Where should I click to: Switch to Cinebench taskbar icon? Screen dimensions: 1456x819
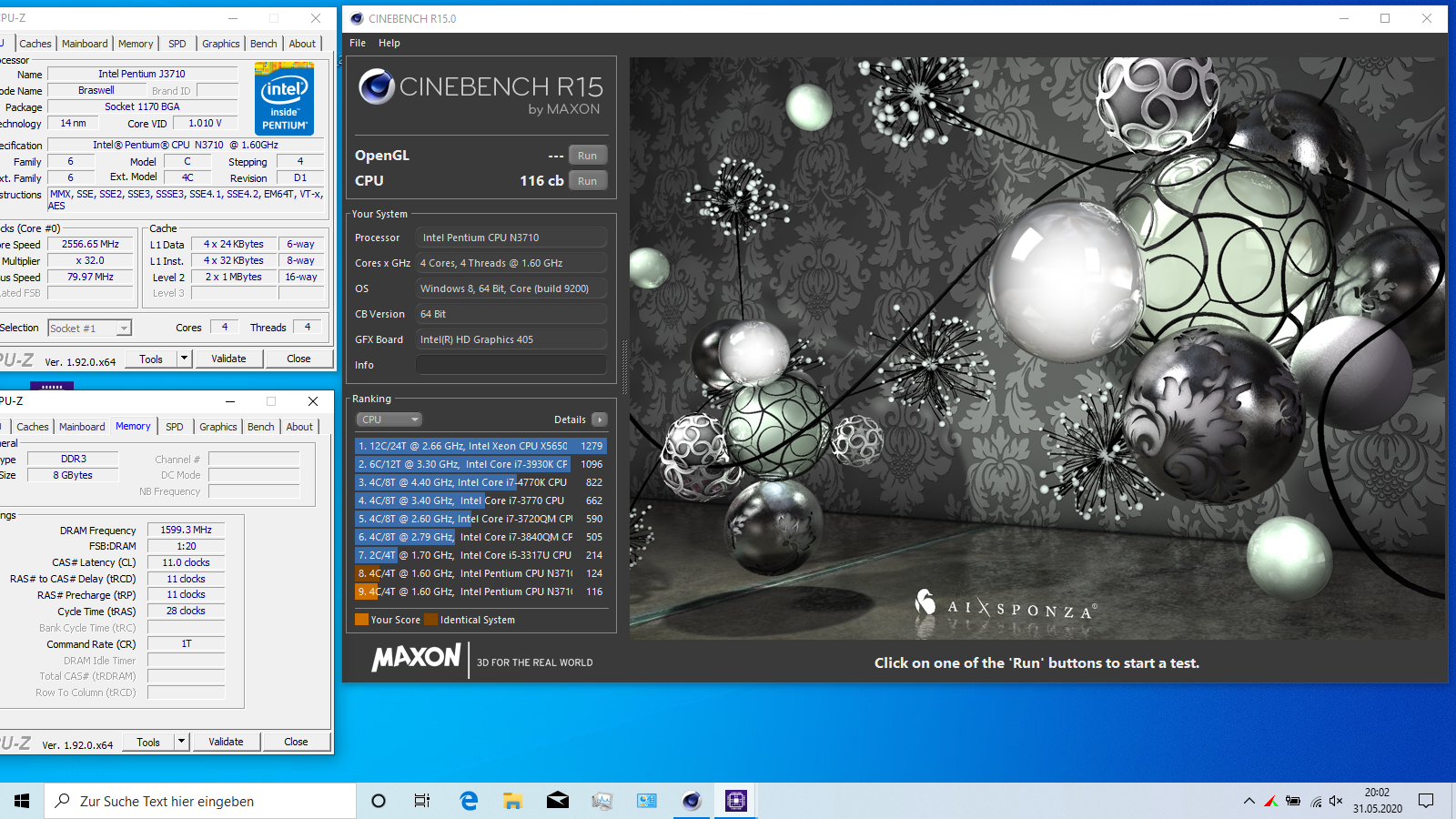(692, 801)
